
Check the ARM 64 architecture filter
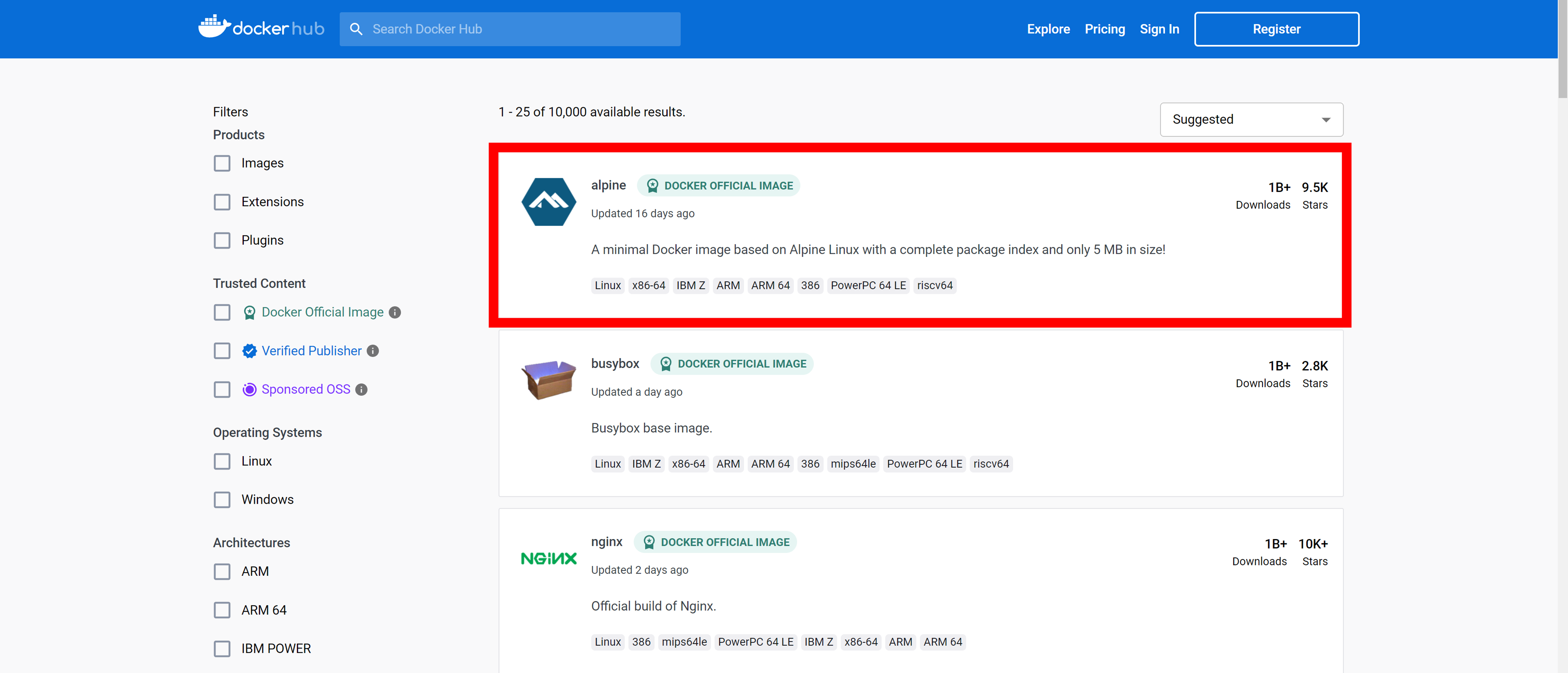pyautogui.click(x=222, y=610)
